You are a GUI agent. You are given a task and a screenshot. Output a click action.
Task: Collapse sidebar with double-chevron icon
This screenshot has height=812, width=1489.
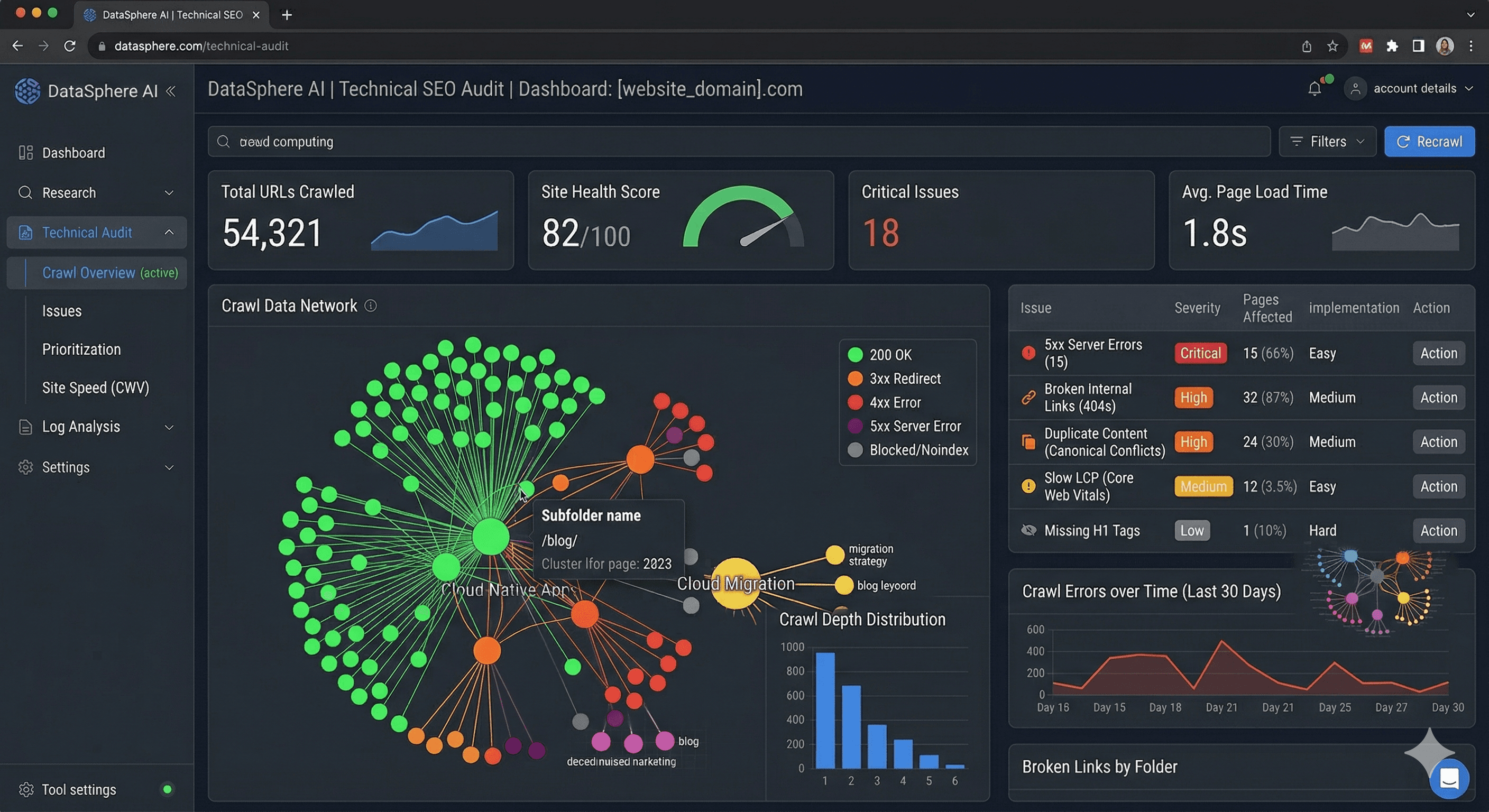(170, 91)
